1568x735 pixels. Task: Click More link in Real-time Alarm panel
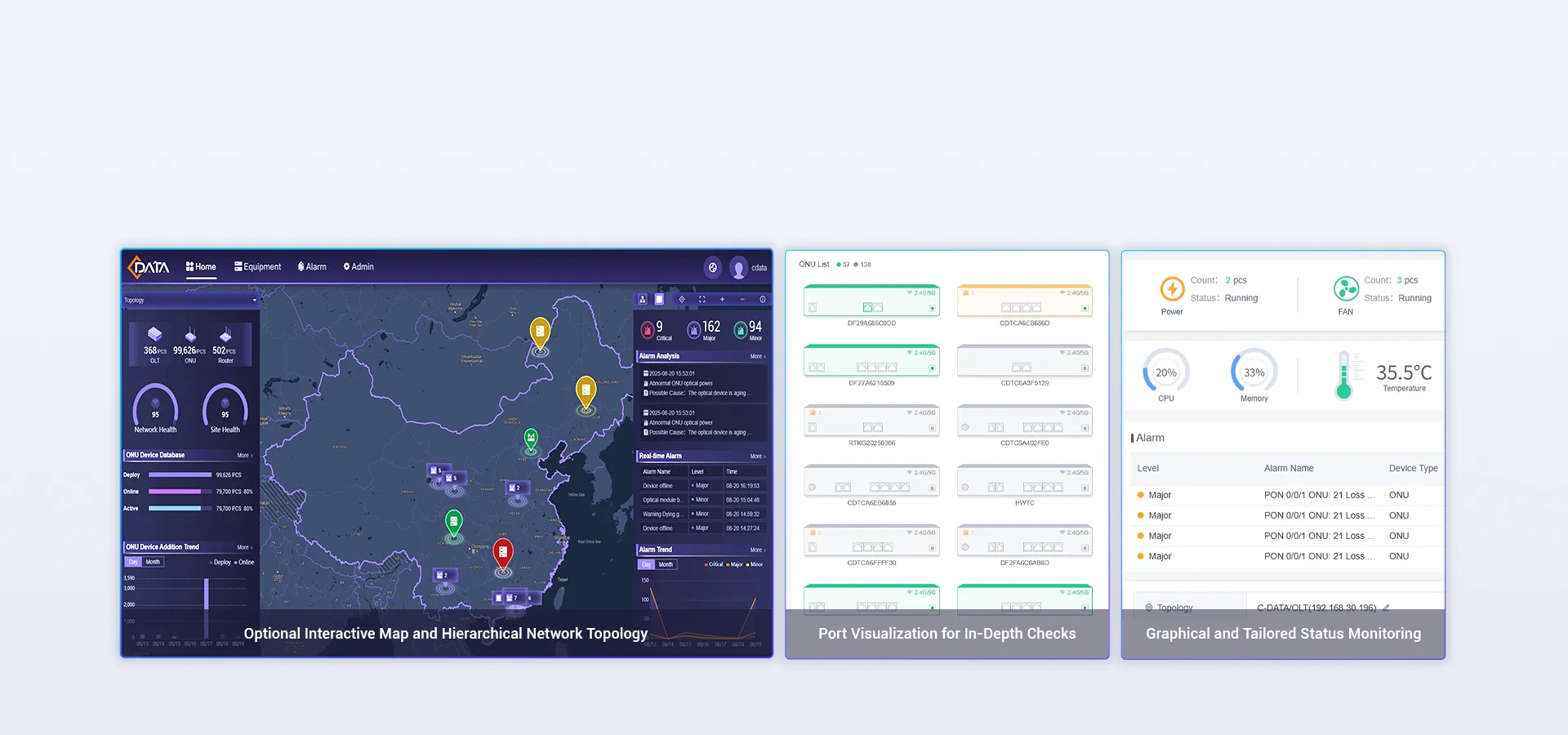pyautogui.click(x=757, y=456)
